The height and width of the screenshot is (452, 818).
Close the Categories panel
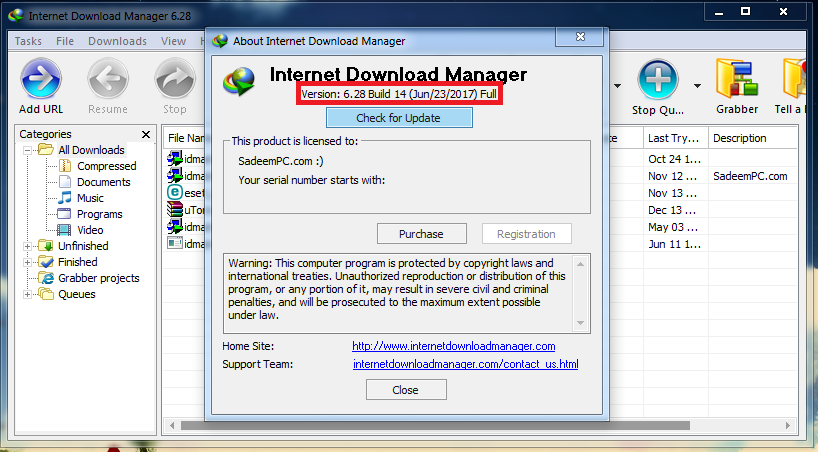(x=146, y=135)
